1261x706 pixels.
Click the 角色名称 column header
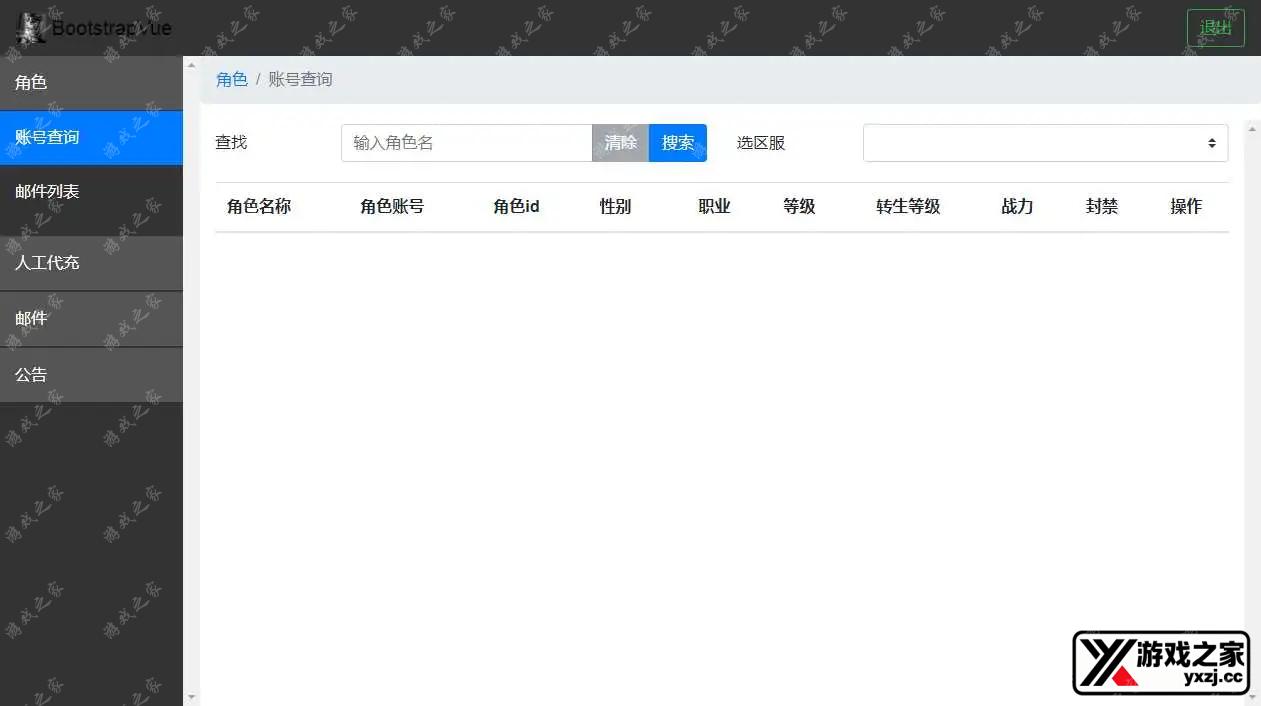click(x=259, y=207)
